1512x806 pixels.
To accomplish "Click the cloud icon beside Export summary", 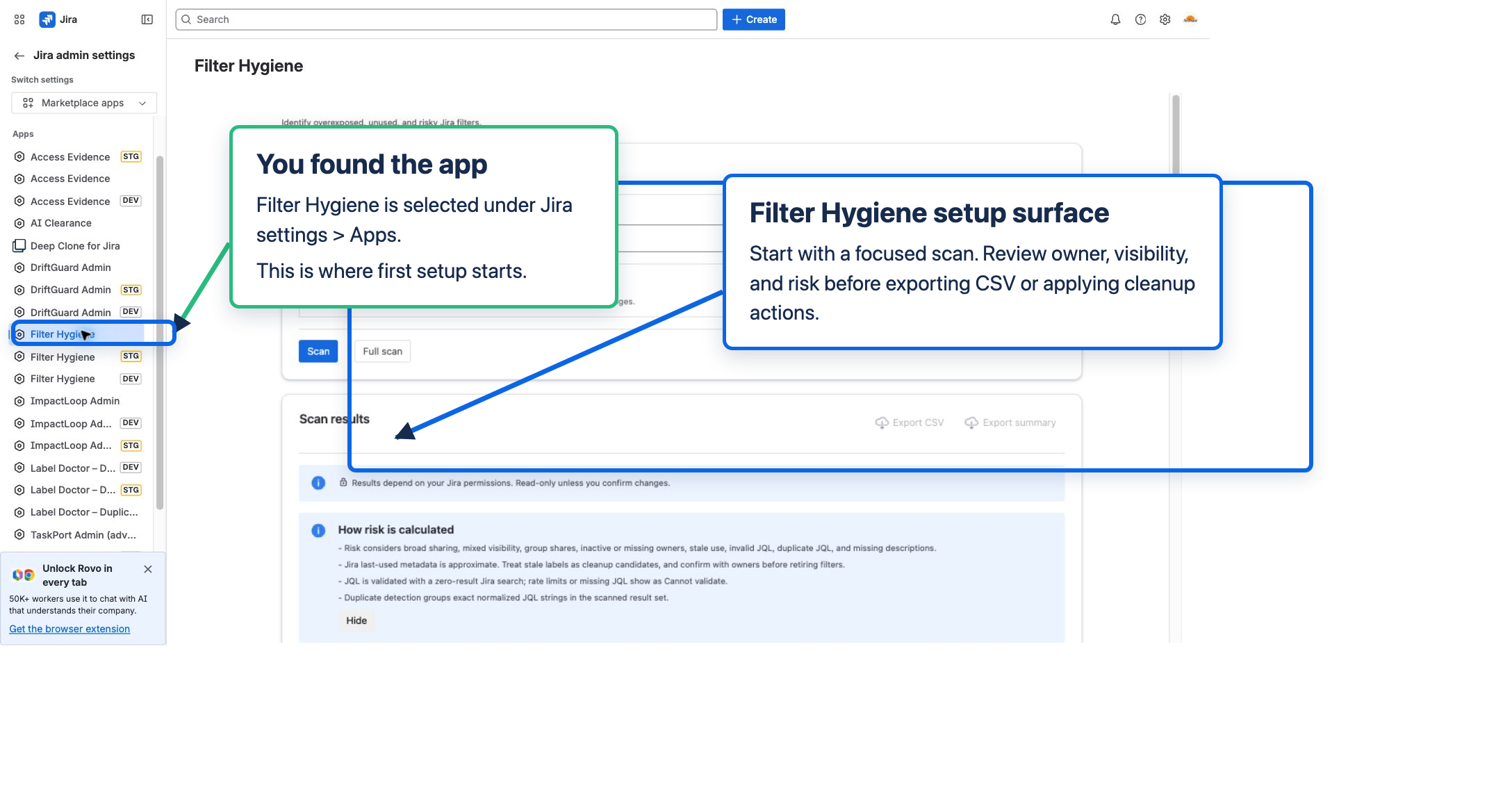I will point(971,422).
